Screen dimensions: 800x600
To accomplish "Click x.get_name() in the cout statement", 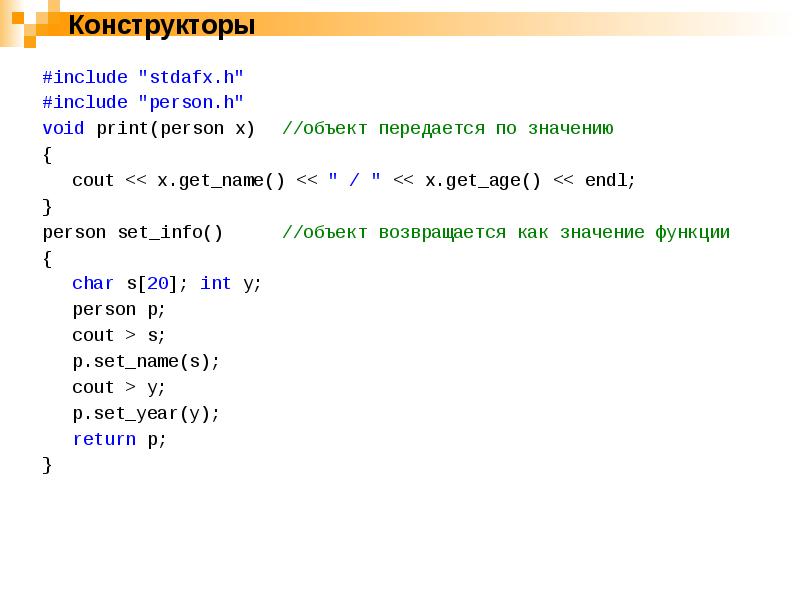I will coord(221,180).
